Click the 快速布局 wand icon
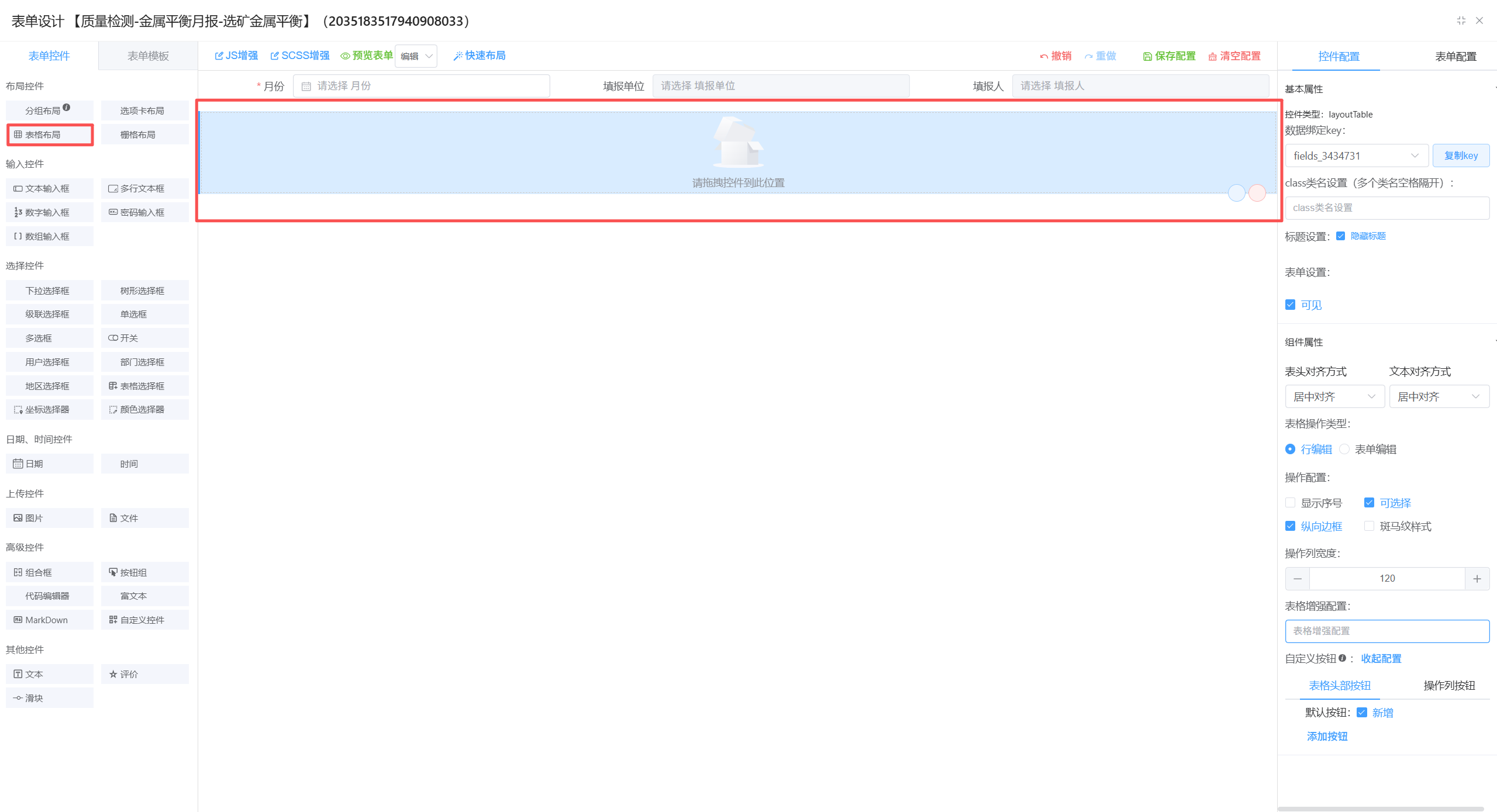The width and height of the screenshot is (1497, 812). pos(458,56)
